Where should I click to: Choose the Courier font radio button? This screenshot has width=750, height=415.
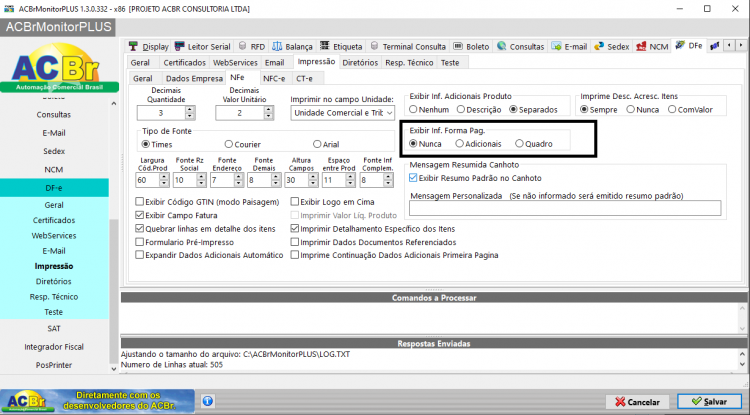click(x=229, y=144)
